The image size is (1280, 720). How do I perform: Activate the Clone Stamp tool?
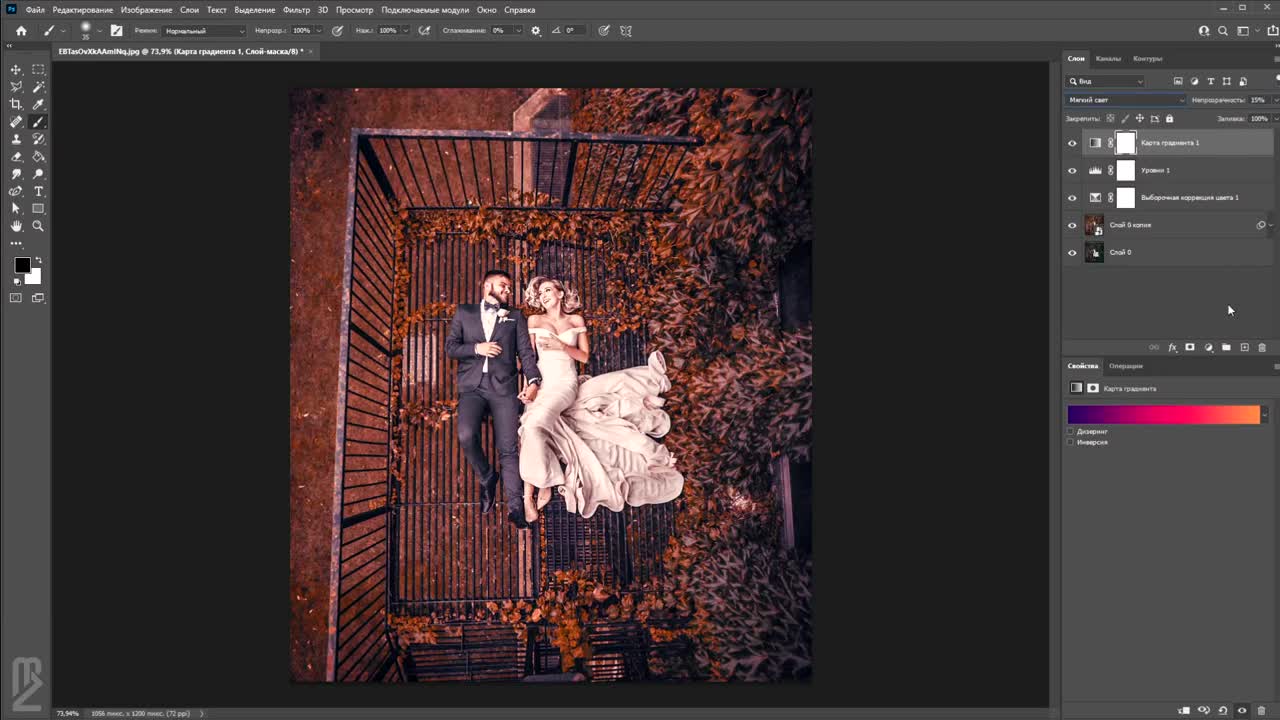[x=16, y=139]
